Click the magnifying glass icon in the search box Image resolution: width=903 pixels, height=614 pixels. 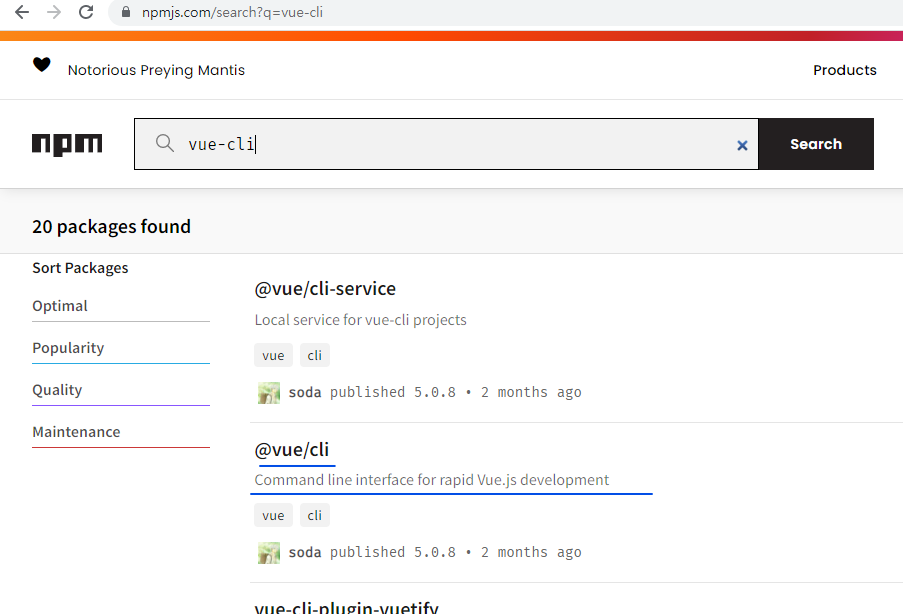165,143
